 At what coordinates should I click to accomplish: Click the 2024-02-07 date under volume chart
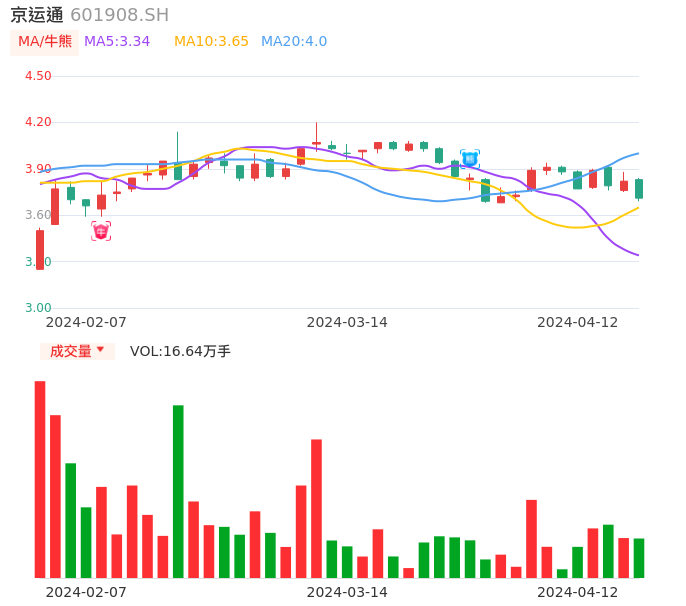point(86,592)
